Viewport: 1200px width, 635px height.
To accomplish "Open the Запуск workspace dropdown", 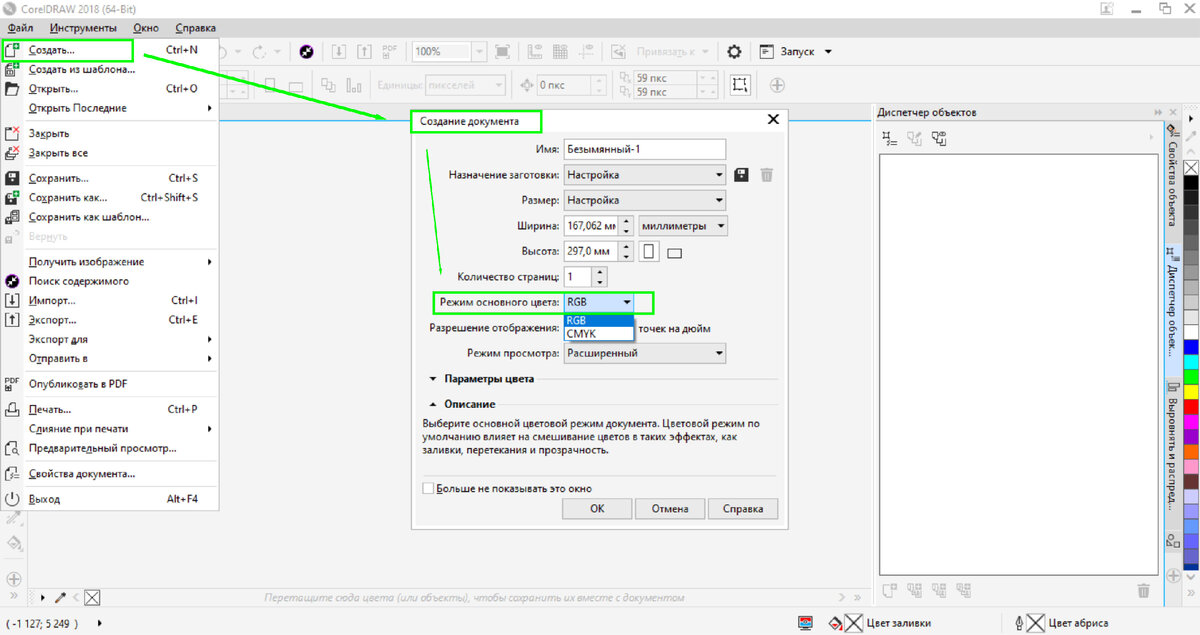I will pos(827,51).
